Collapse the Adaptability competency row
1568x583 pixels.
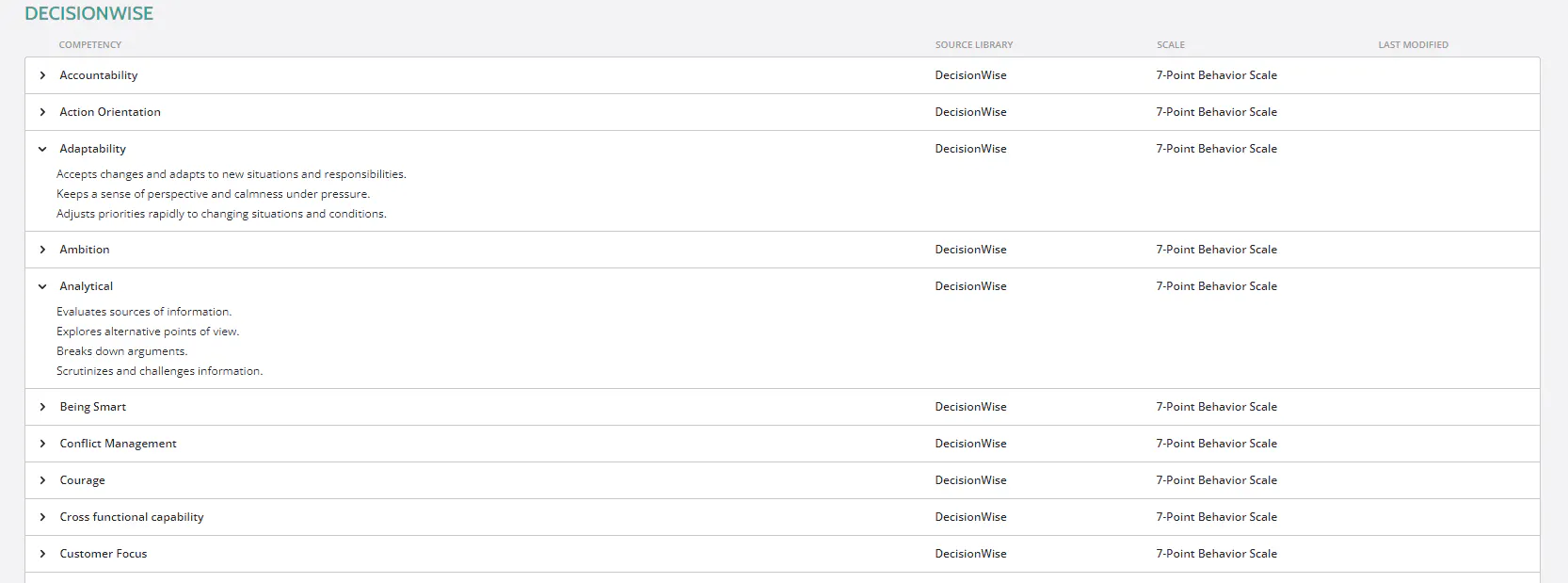[x=42, y=149]
